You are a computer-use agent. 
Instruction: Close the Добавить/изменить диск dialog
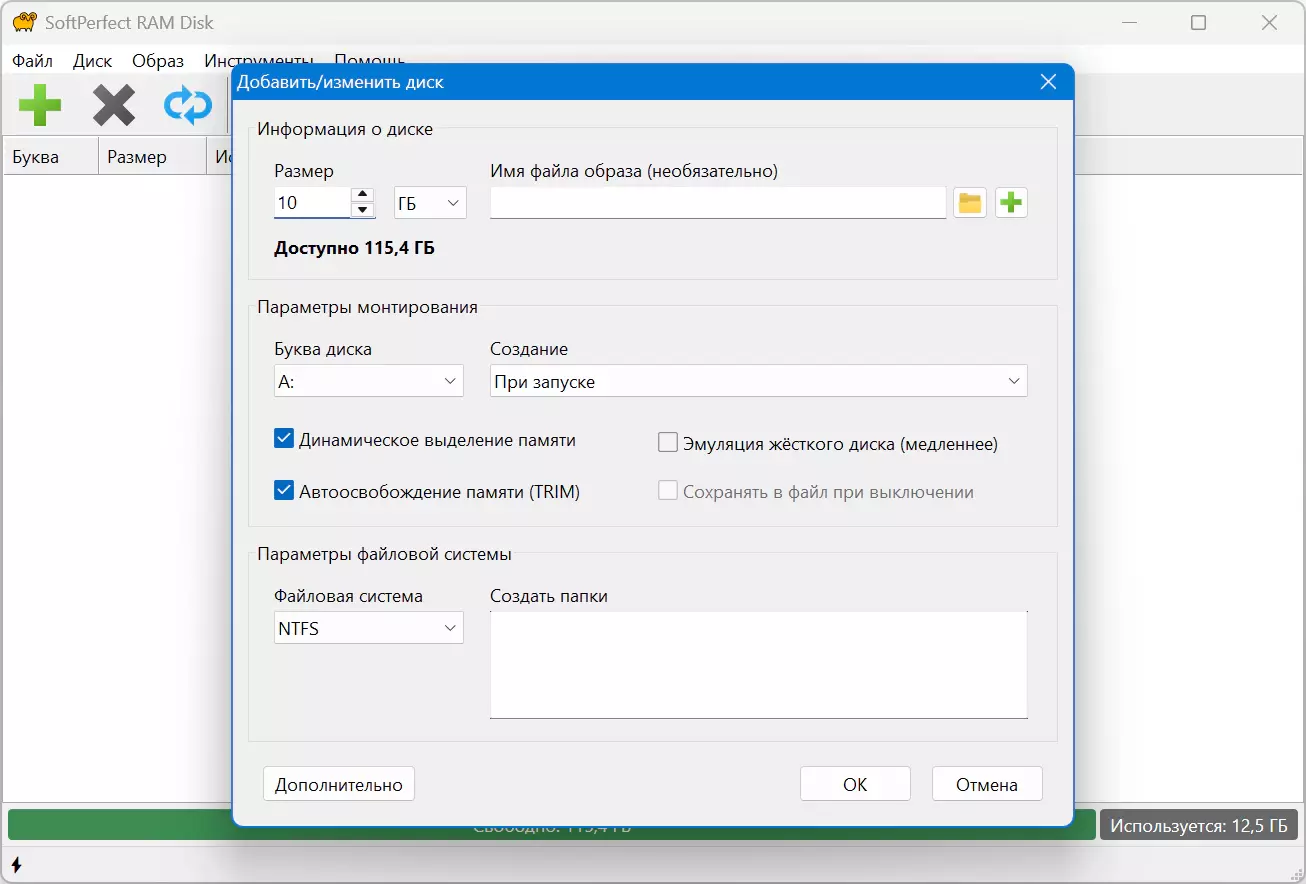1048,82
